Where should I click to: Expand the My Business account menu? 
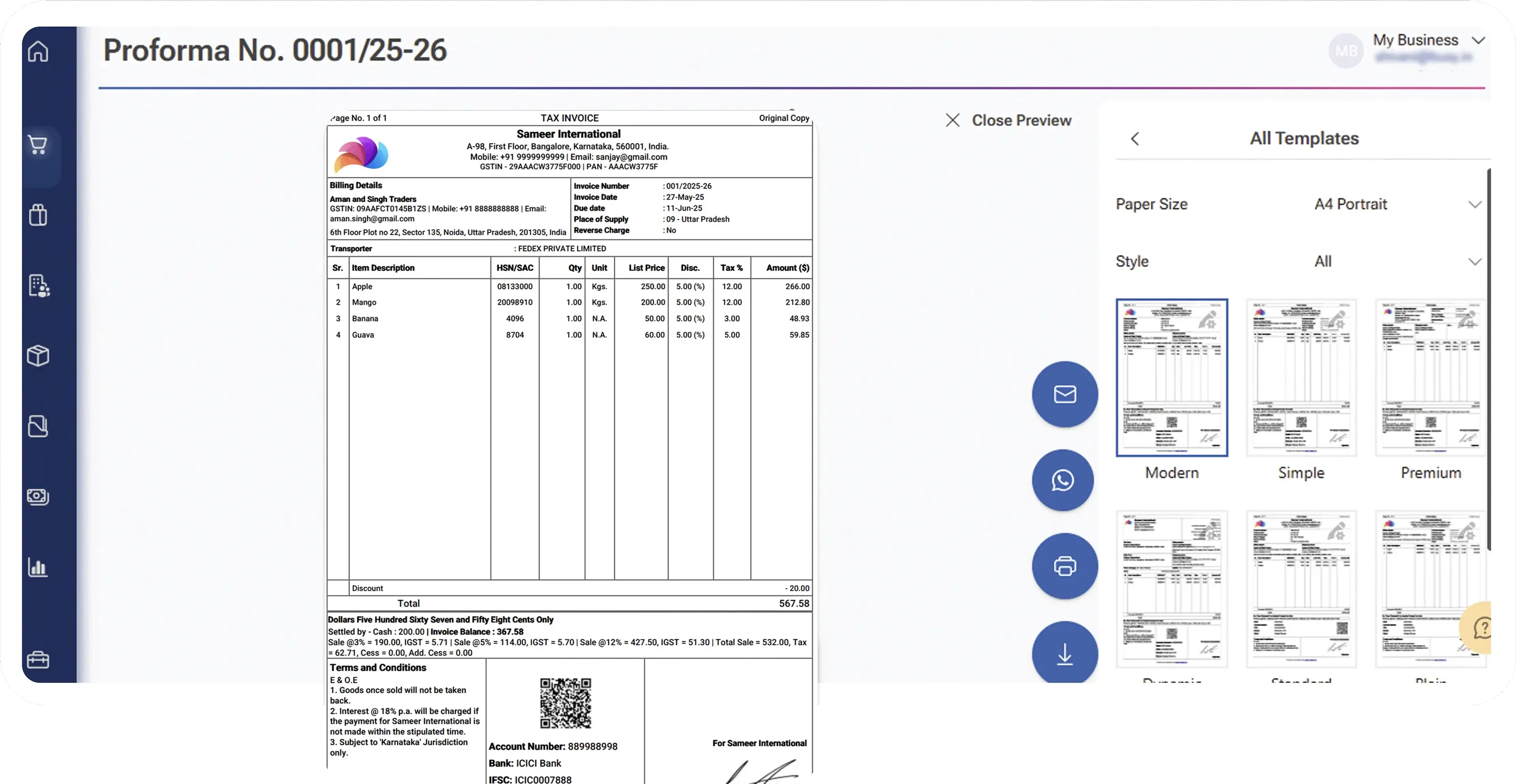tap(1478, 41)
